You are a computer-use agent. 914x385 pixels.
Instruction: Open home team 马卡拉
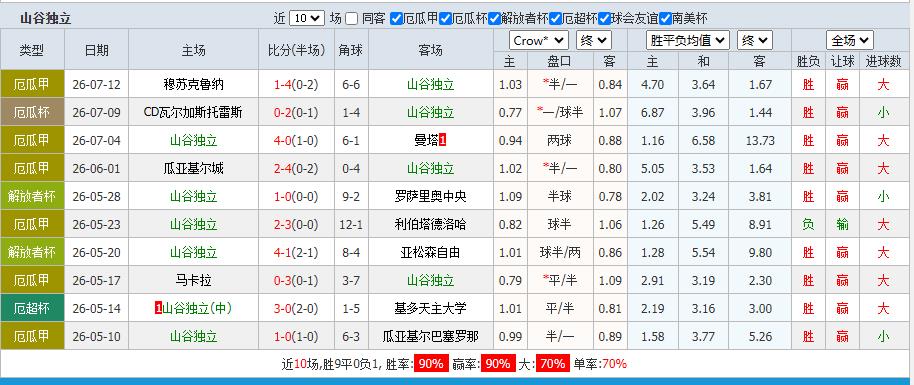194,281
